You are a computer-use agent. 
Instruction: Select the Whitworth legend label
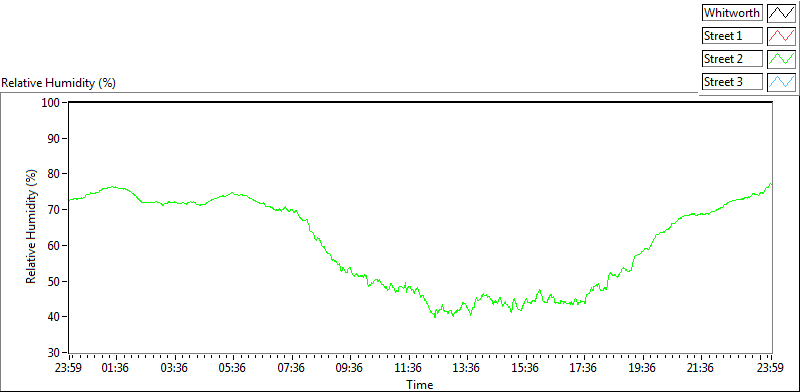coord(732,13)
